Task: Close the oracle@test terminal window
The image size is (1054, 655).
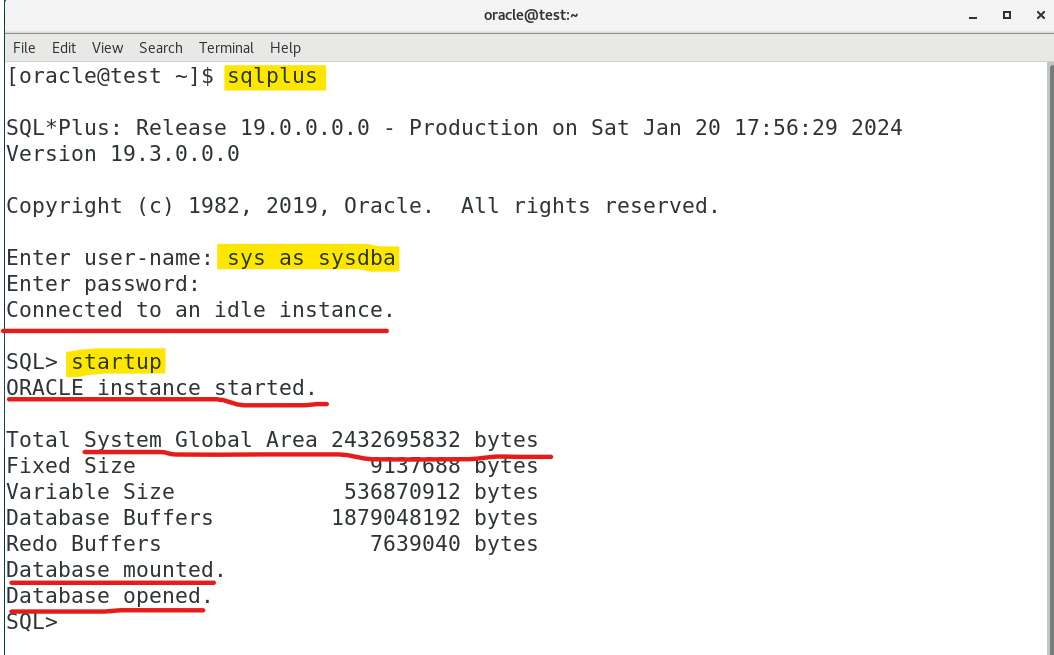Action: 1041,15
